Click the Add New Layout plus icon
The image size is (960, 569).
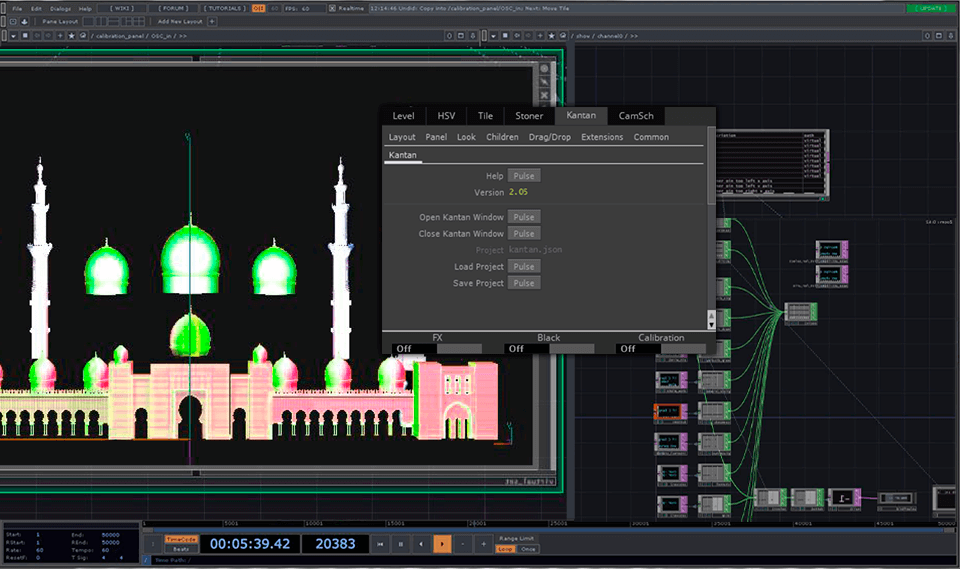coord(211,21)
